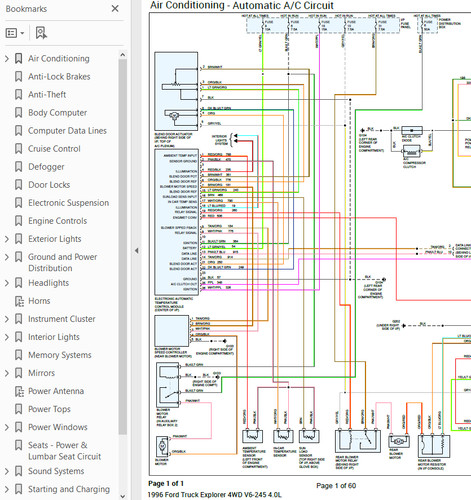The width and height of the screenshot is (471, 500).
Task: Open the bookmarks options list menu
Action: [15, 33]
